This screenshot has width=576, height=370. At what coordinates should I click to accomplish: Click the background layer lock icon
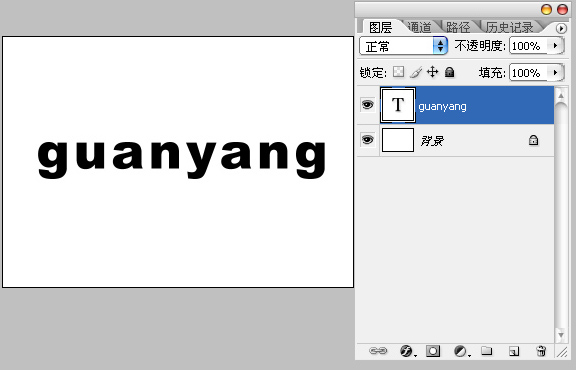click(x=533, y=140)
